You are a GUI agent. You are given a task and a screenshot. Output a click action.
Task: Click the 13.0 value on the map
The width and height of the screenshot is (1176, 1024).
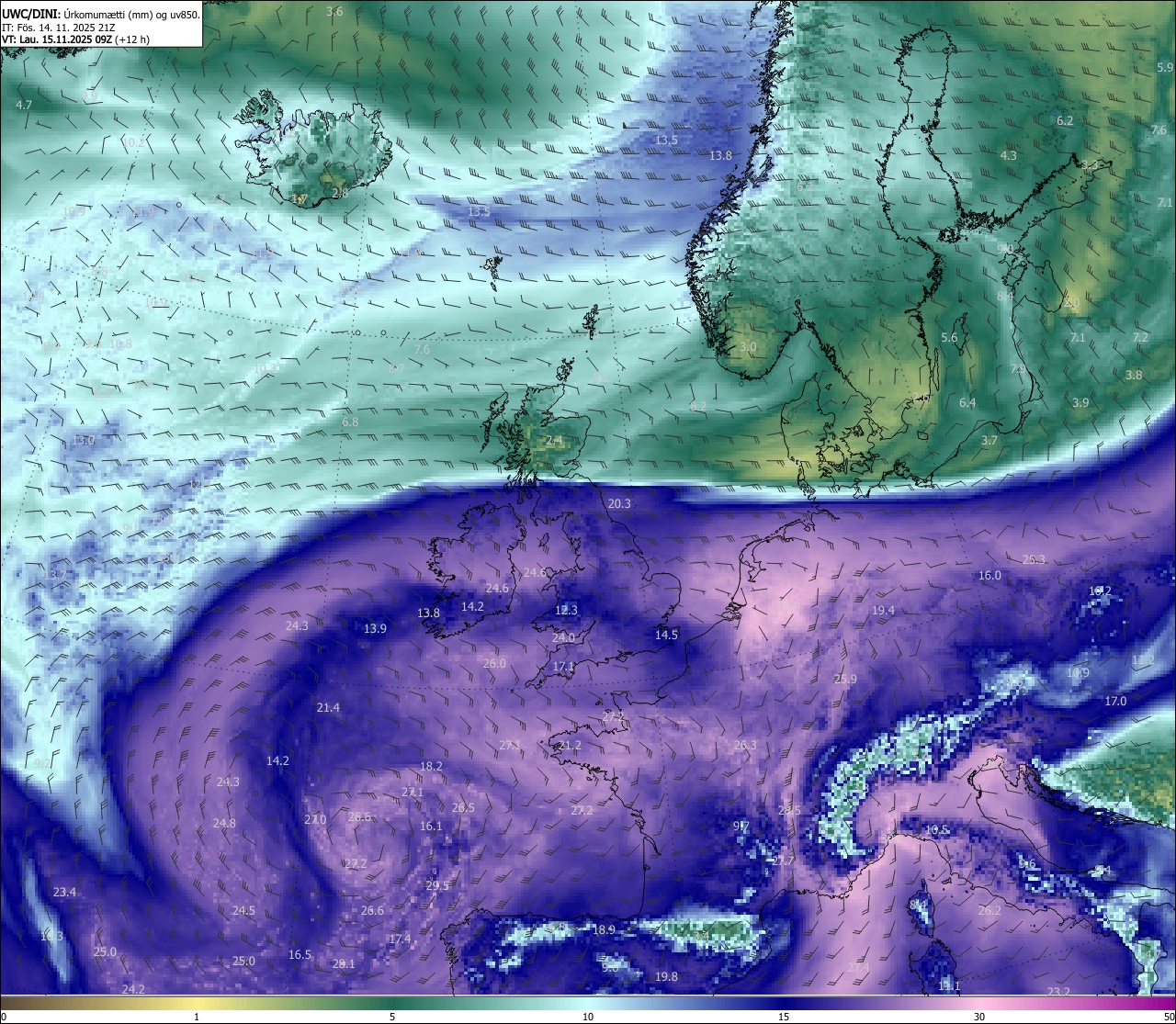pyautogui.click(x=84, y=440)
